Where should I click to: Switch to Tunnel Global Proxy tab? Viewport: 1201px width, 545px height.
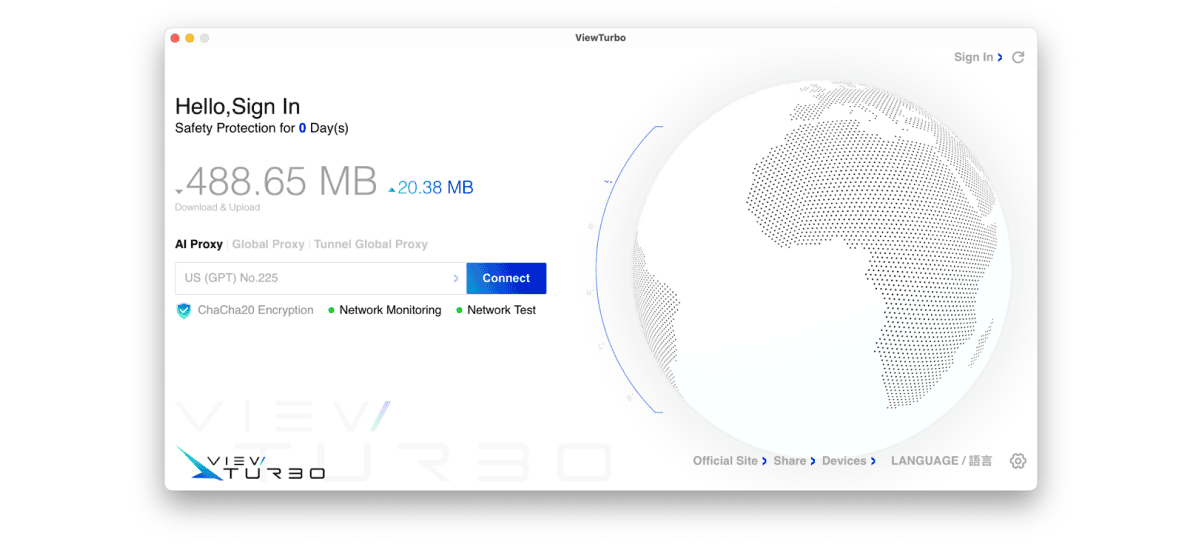coord(371,244)
